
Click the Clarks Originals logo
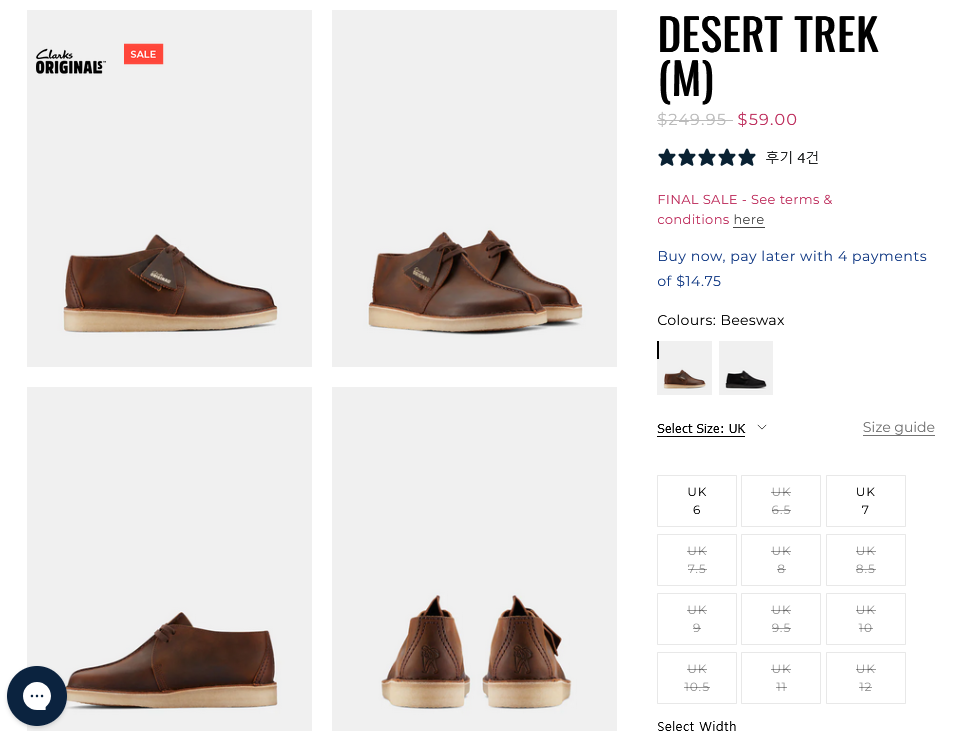(x=70, y=62)
